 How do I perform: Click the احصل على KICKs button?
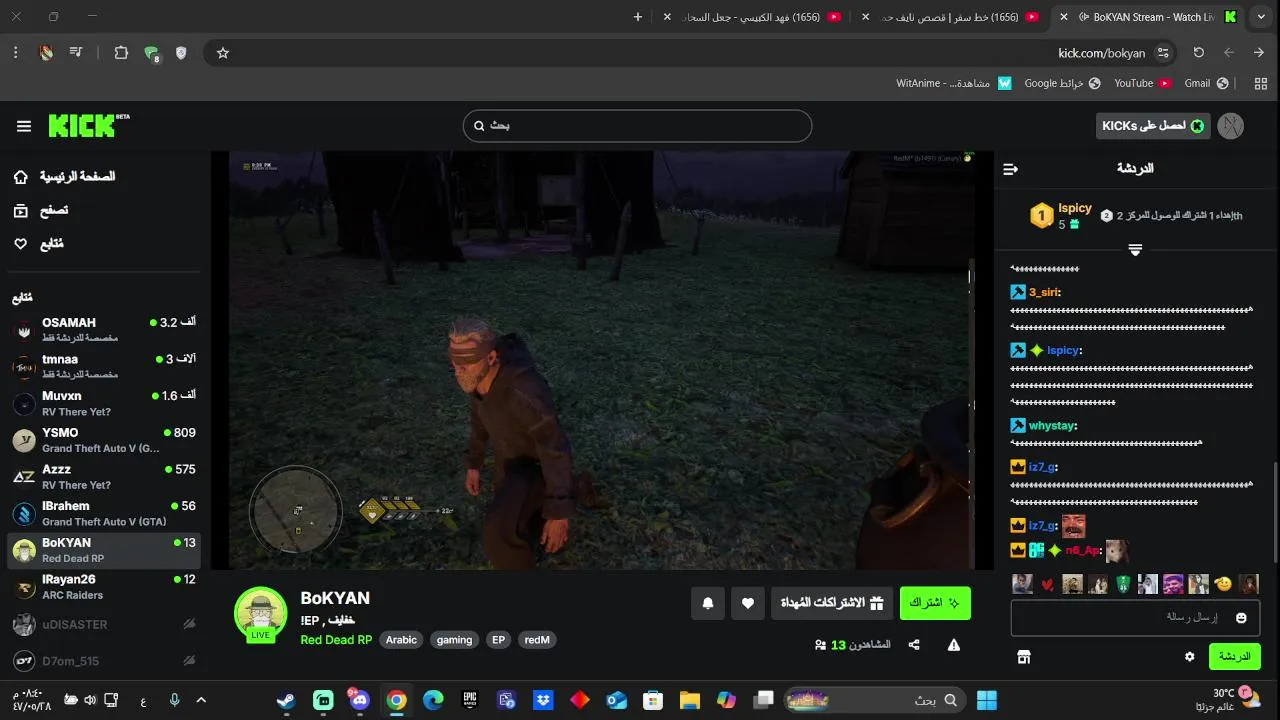[1153, 126]
